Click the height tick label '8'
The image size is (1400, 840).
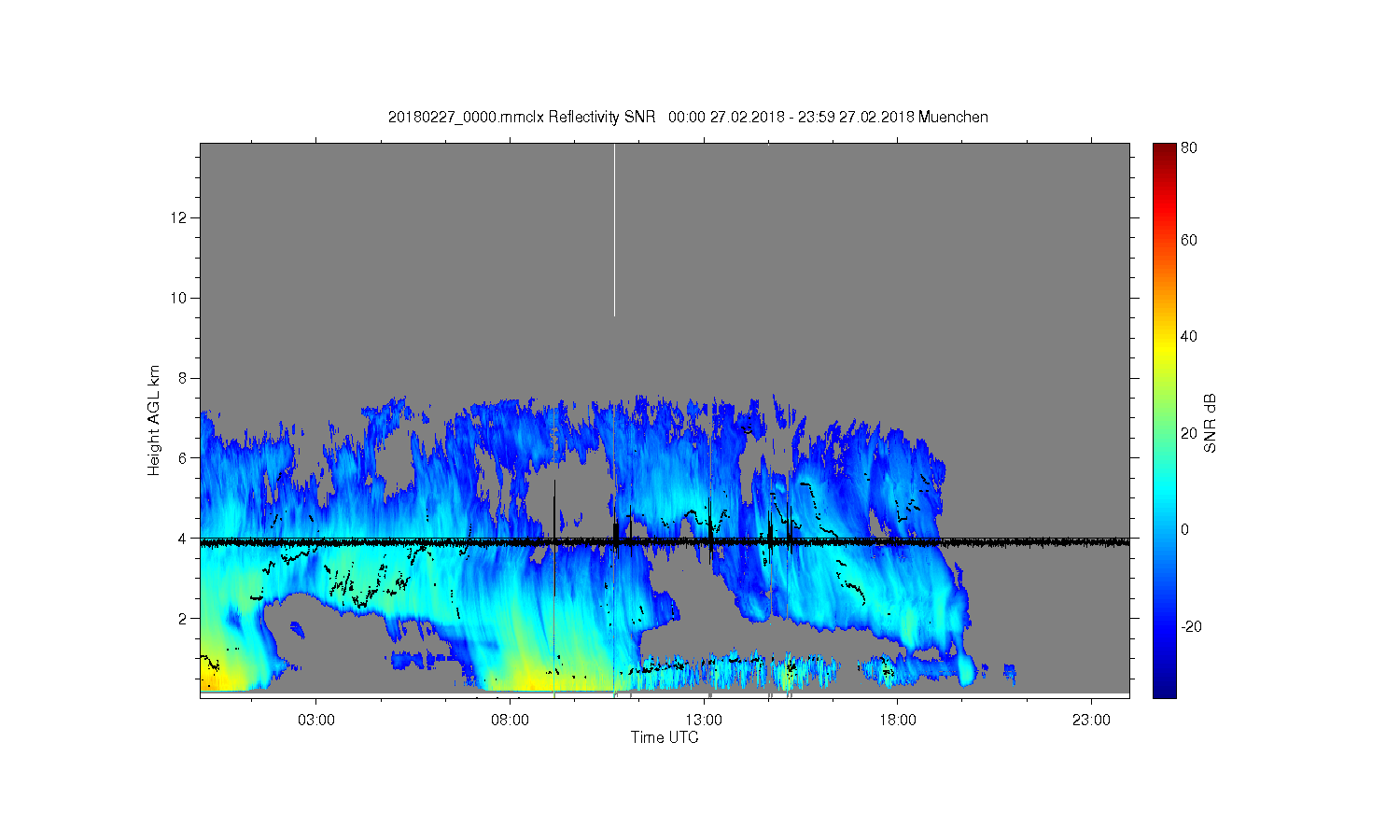coord(183,378)
